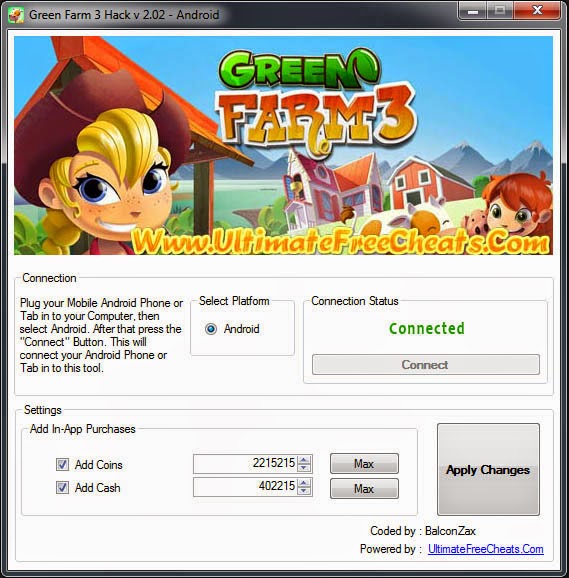Screen dimensions: 569x578
Task: Increase cash value with up arrow
Action: [304, 483]
